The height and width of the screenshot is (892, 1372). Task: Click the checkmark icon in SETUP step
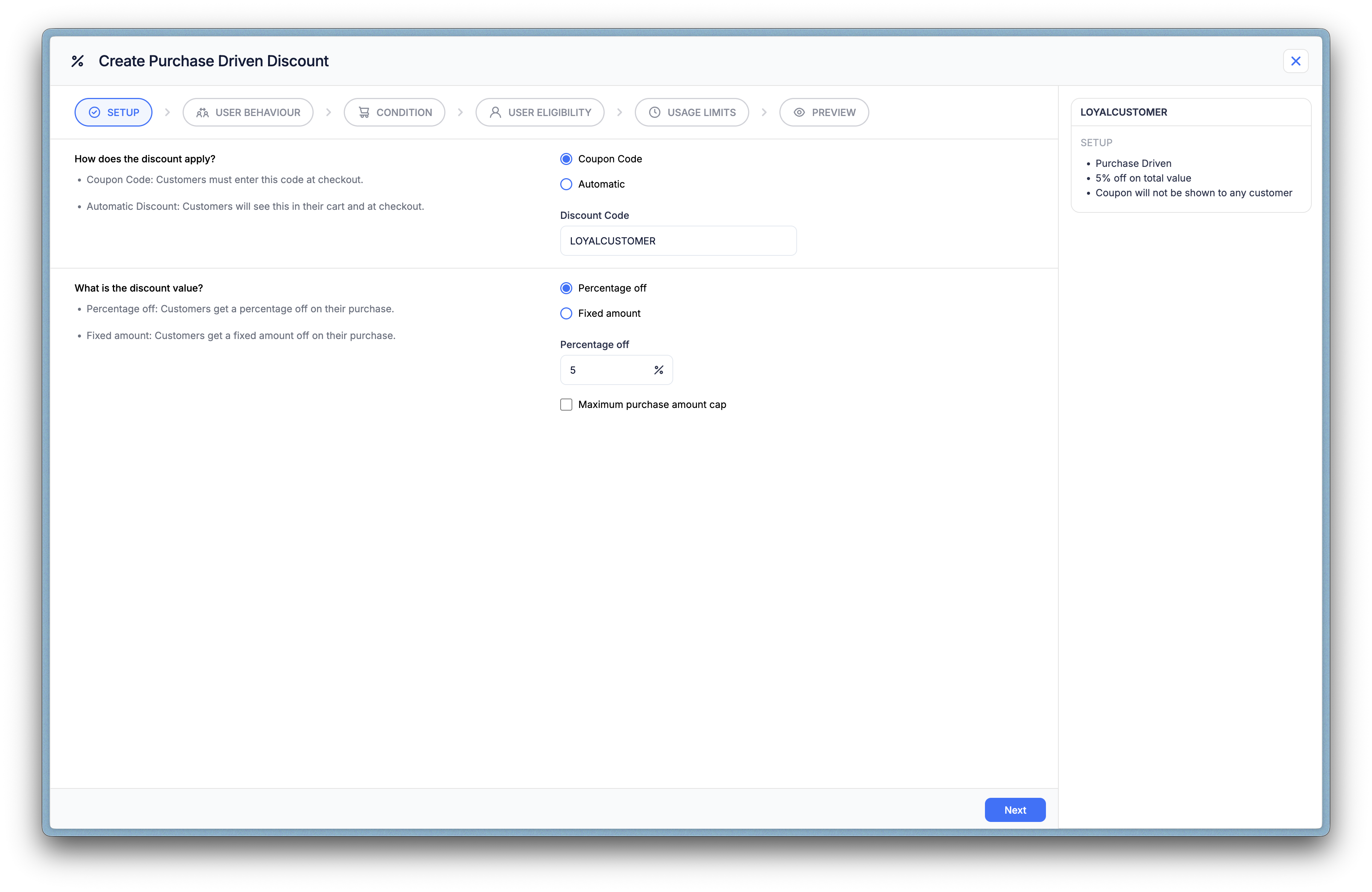pos(95,112)
